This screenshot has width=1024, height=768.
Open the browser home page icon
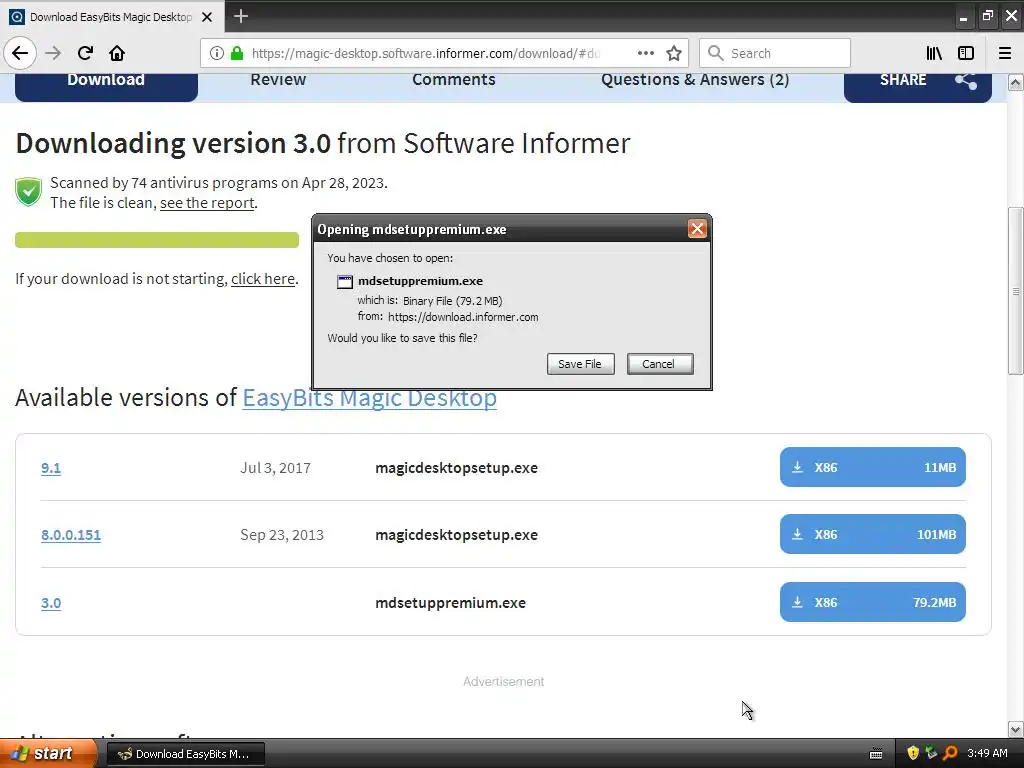coord(117,53)
